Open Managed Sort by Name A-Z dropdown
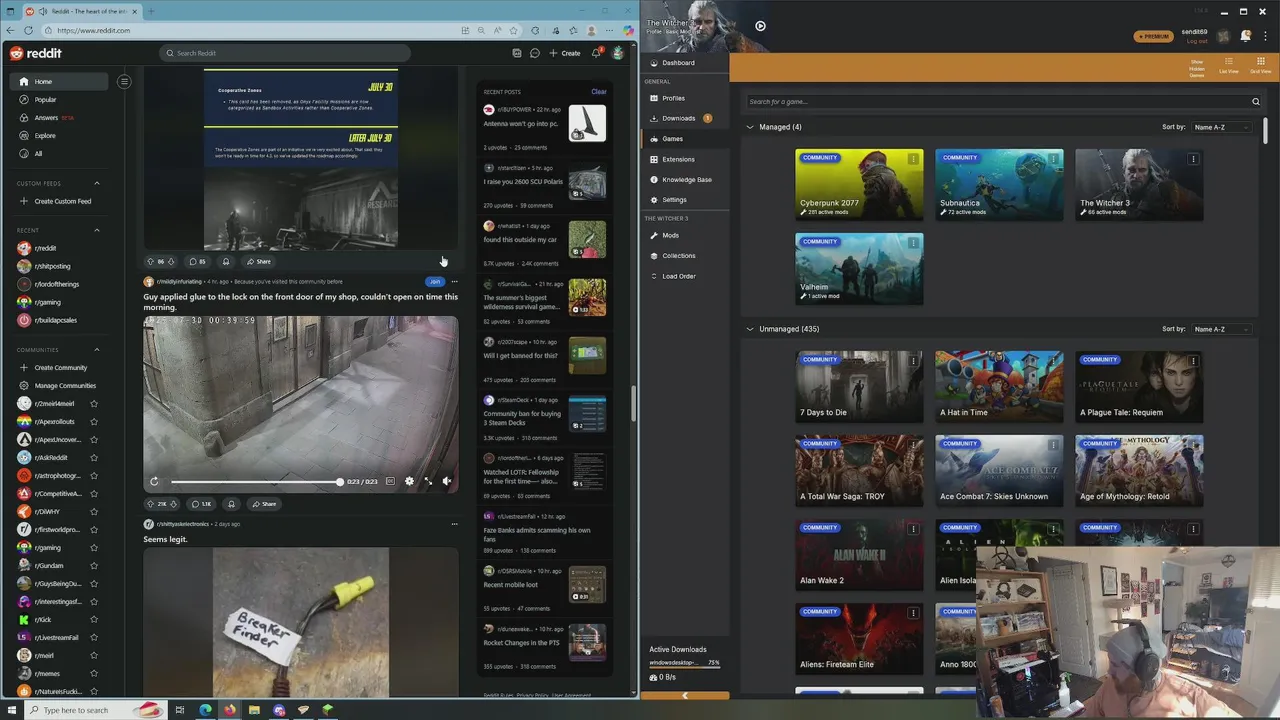This screenshot has width=1280, height=720. tap(1221, 127)
